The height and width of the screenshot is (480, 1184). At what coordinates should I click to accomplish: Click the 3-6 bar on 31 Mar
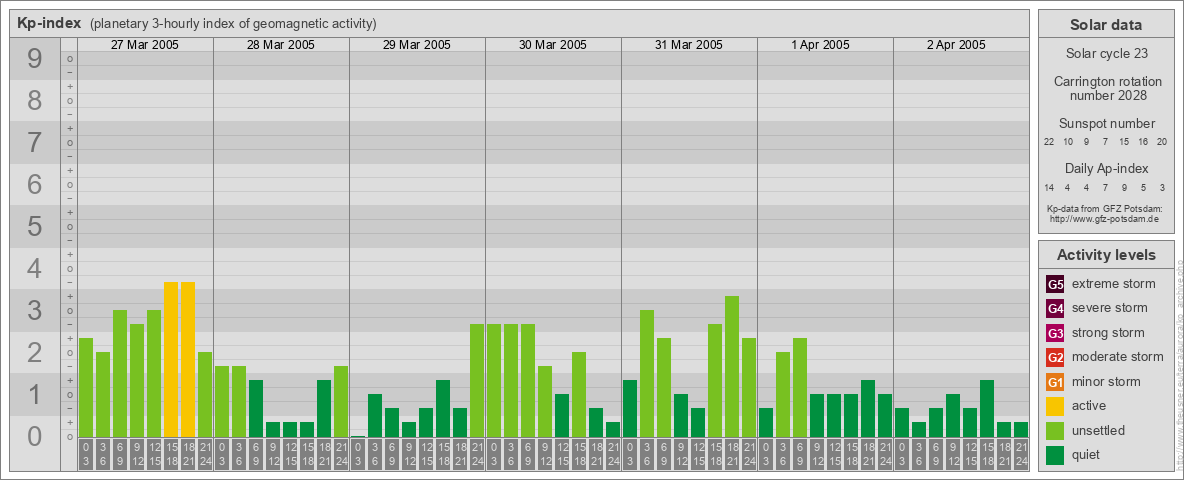click(646, 374)
